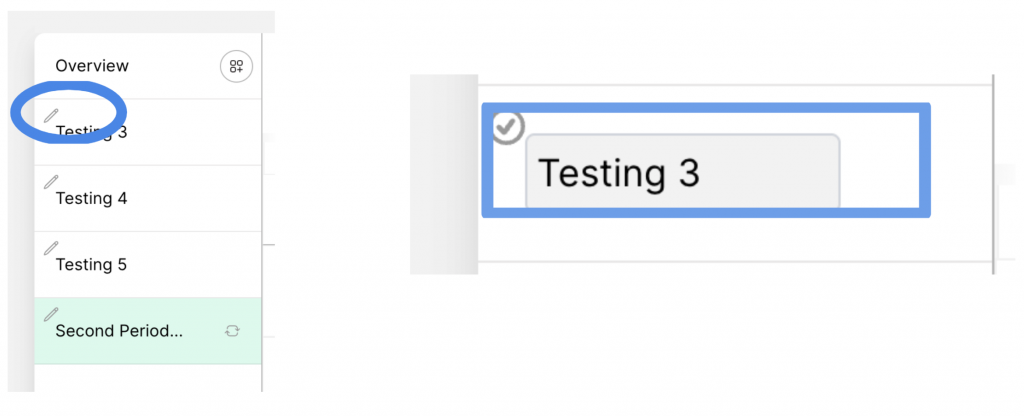Click into the Testing 3 name text field
This screenshot has width=1024, height=416.
click(x=682, y=172)
